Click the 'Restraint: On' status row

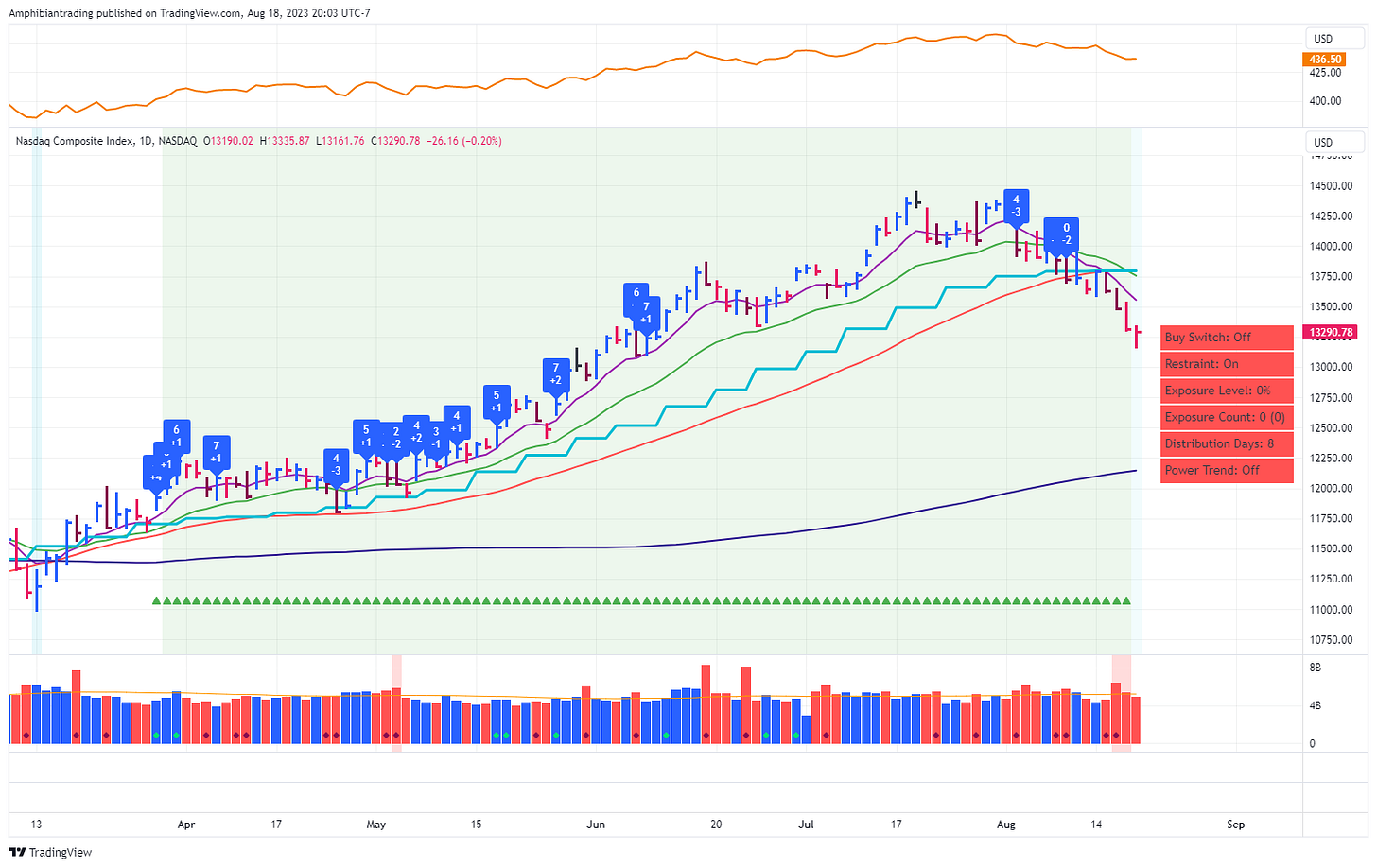point(1227,364)
